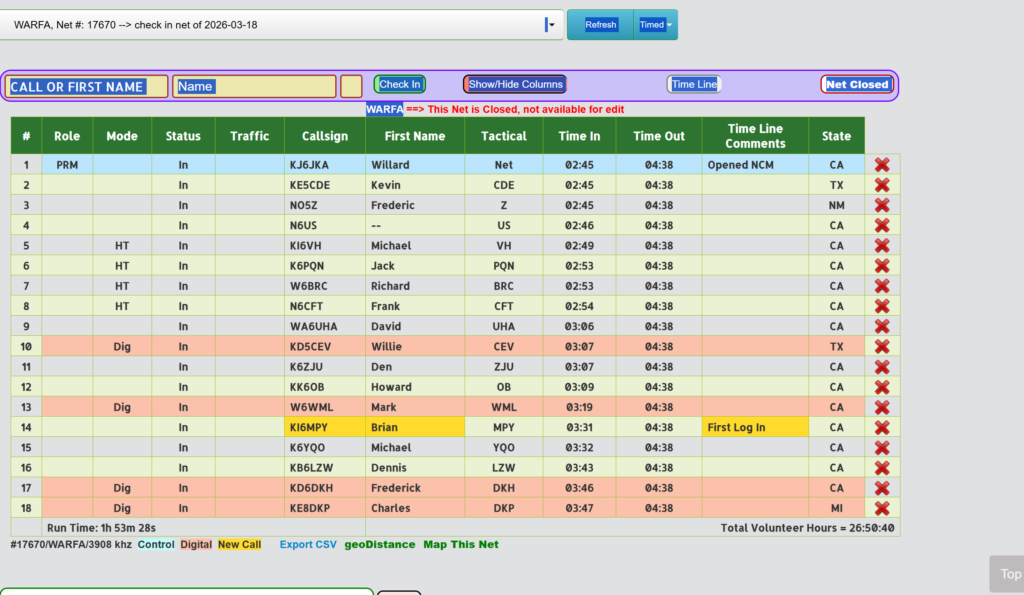Click red X for KE5CDE Kevin row

coord(882,185)
